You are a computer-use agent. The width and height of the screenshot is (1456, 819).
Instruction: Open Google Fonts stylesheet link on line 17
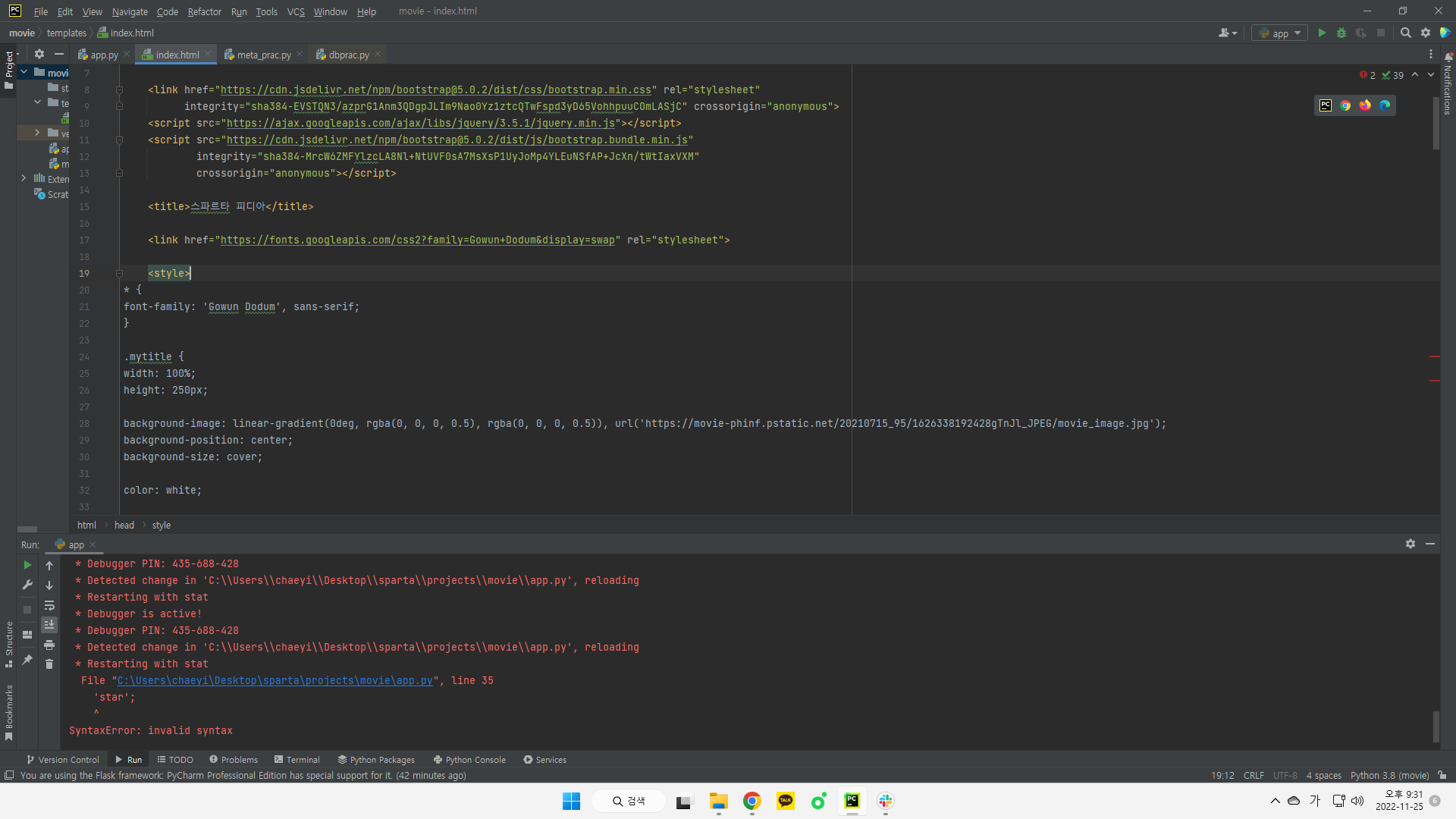[x=418, y=240]
